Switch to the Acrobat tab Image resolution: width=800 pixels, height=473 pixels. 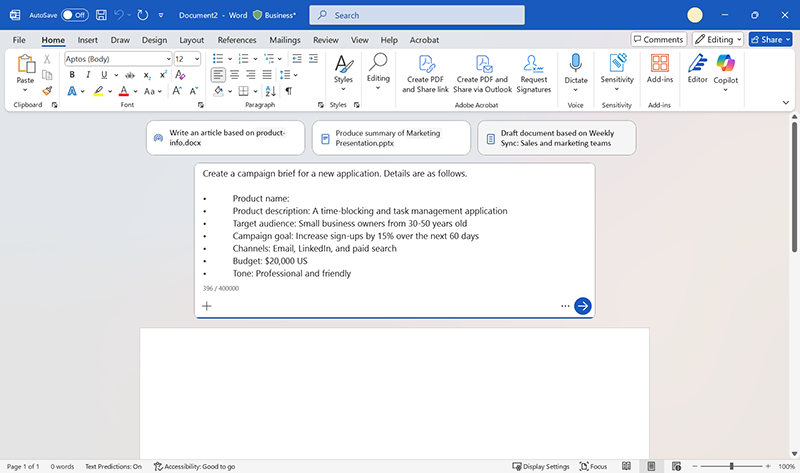pyautogui.click(x=424, y=40)
